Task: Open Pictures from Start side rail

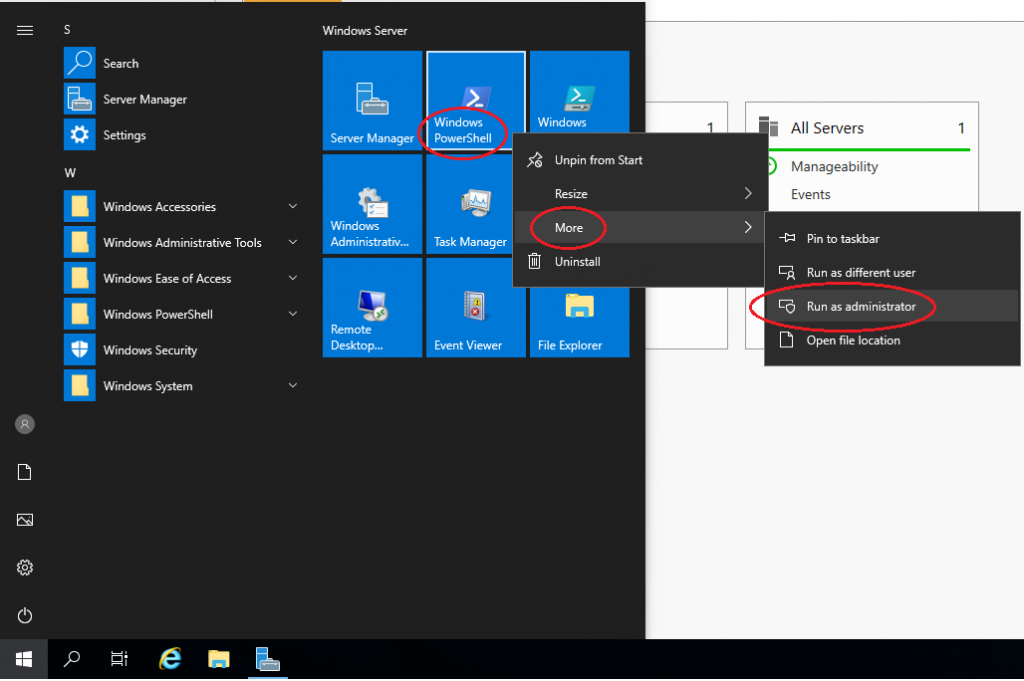Action: click(25, 520)
